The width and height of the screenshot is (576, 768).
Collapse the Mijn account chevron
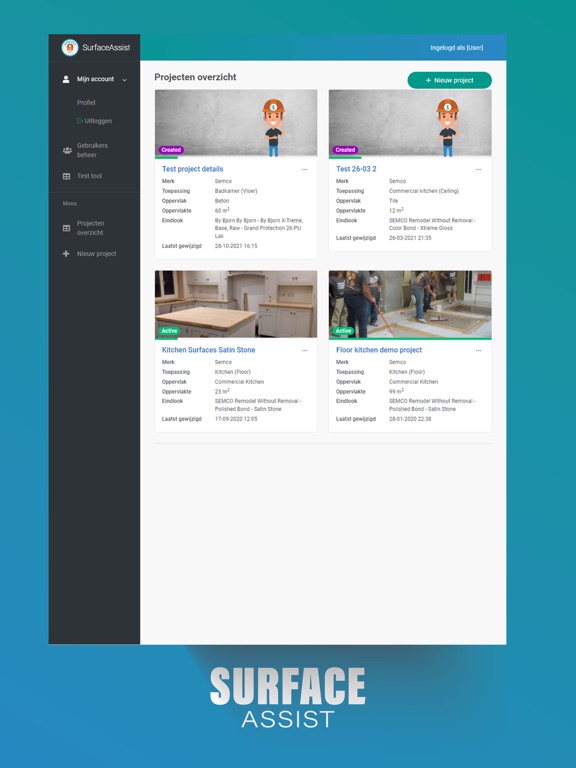click(124, 80)
